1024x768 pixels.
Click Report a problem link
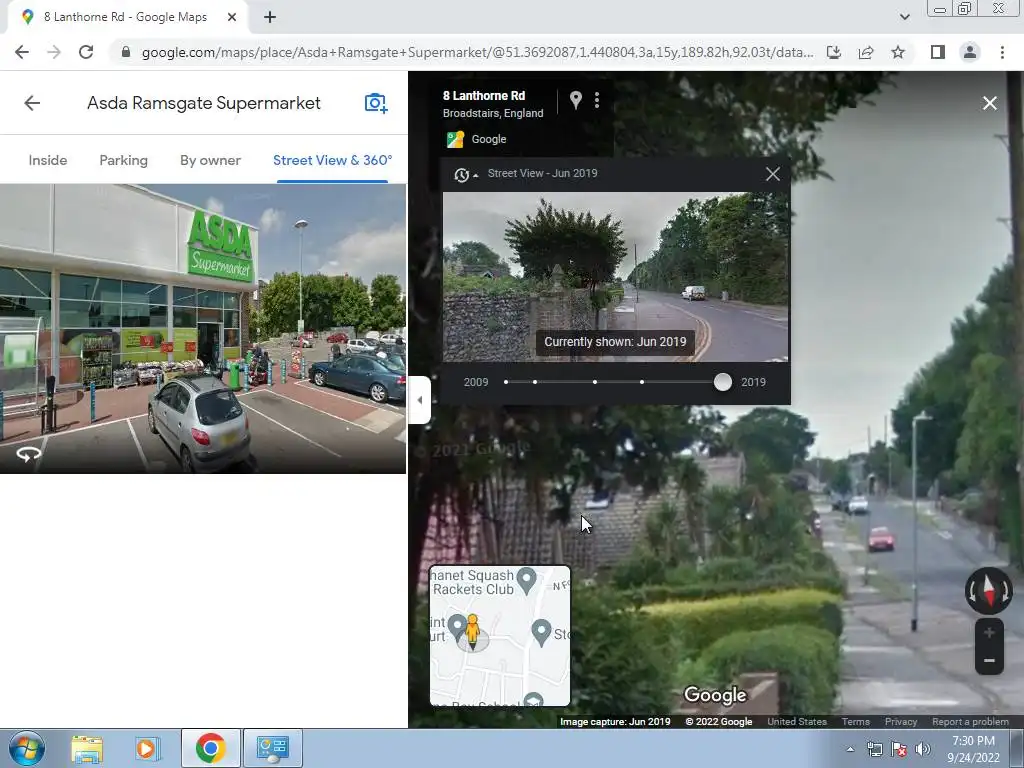(x=970, y=722)
